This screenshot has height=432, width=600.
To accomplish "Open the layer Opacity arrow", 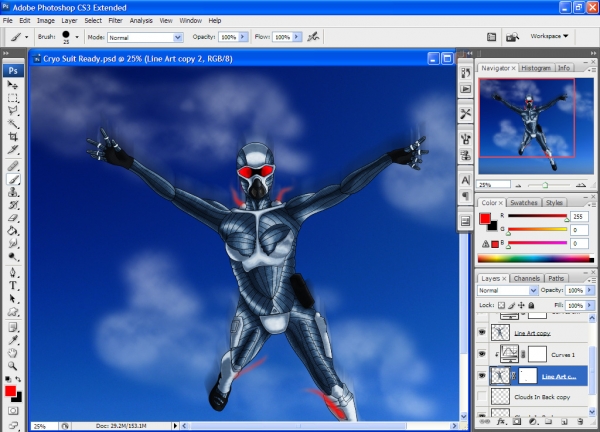I will (x=590, y=290).
